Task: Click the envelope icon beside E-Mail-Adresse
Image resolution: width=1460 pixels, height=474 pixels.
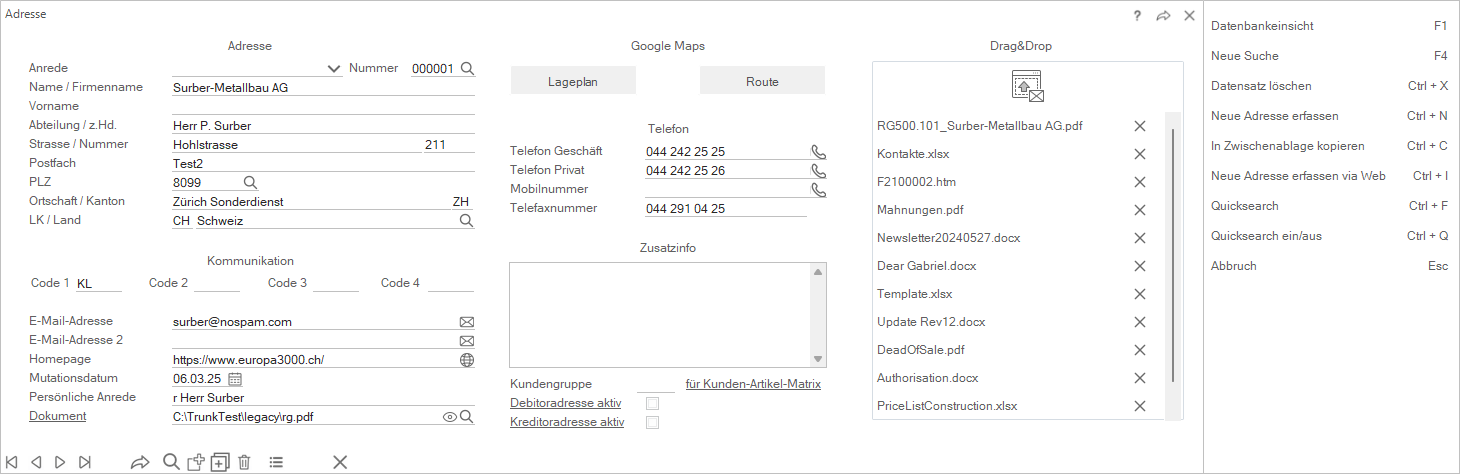Action: (x=466, y=322)
